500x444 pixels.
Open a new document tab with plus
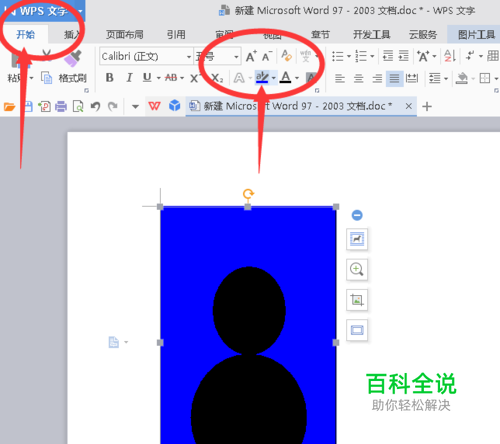point(427,107)
